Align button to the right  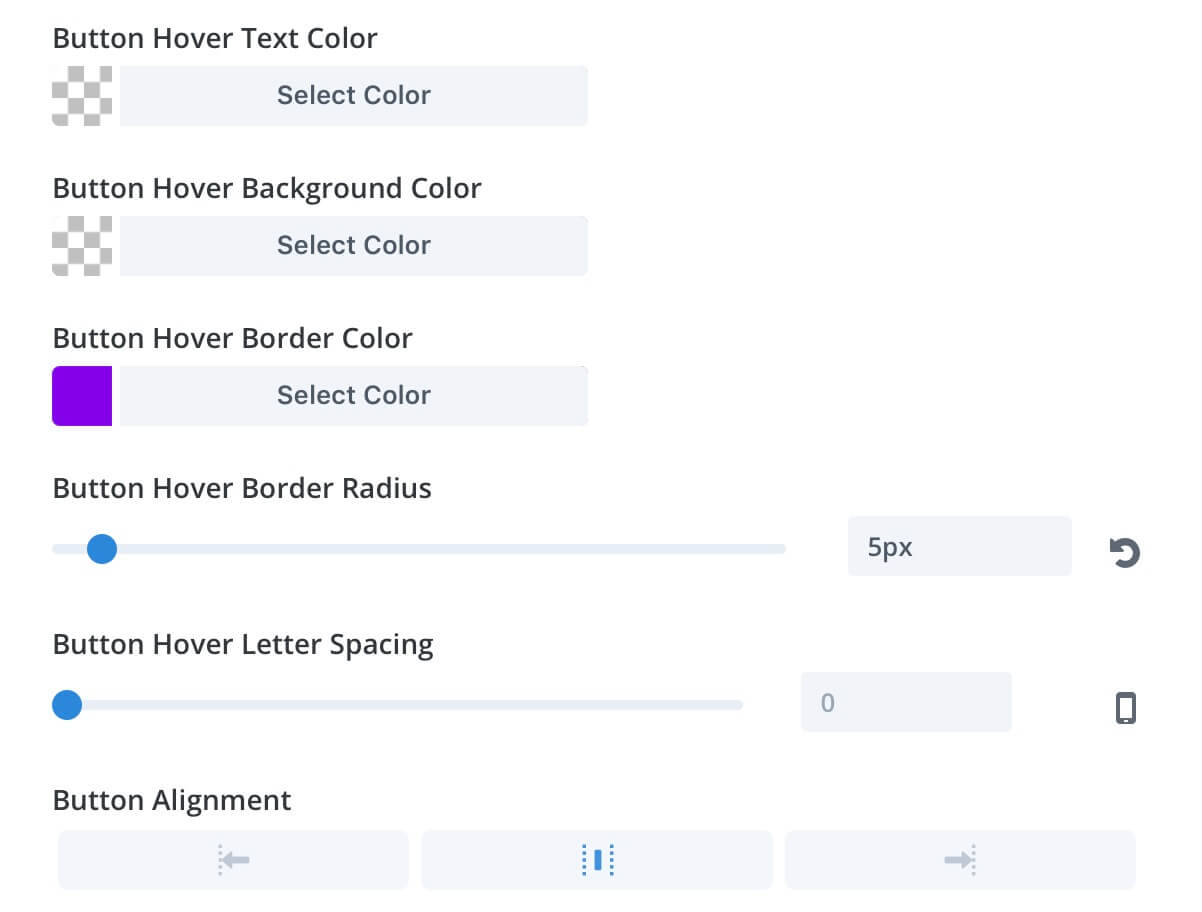point(960,859)
